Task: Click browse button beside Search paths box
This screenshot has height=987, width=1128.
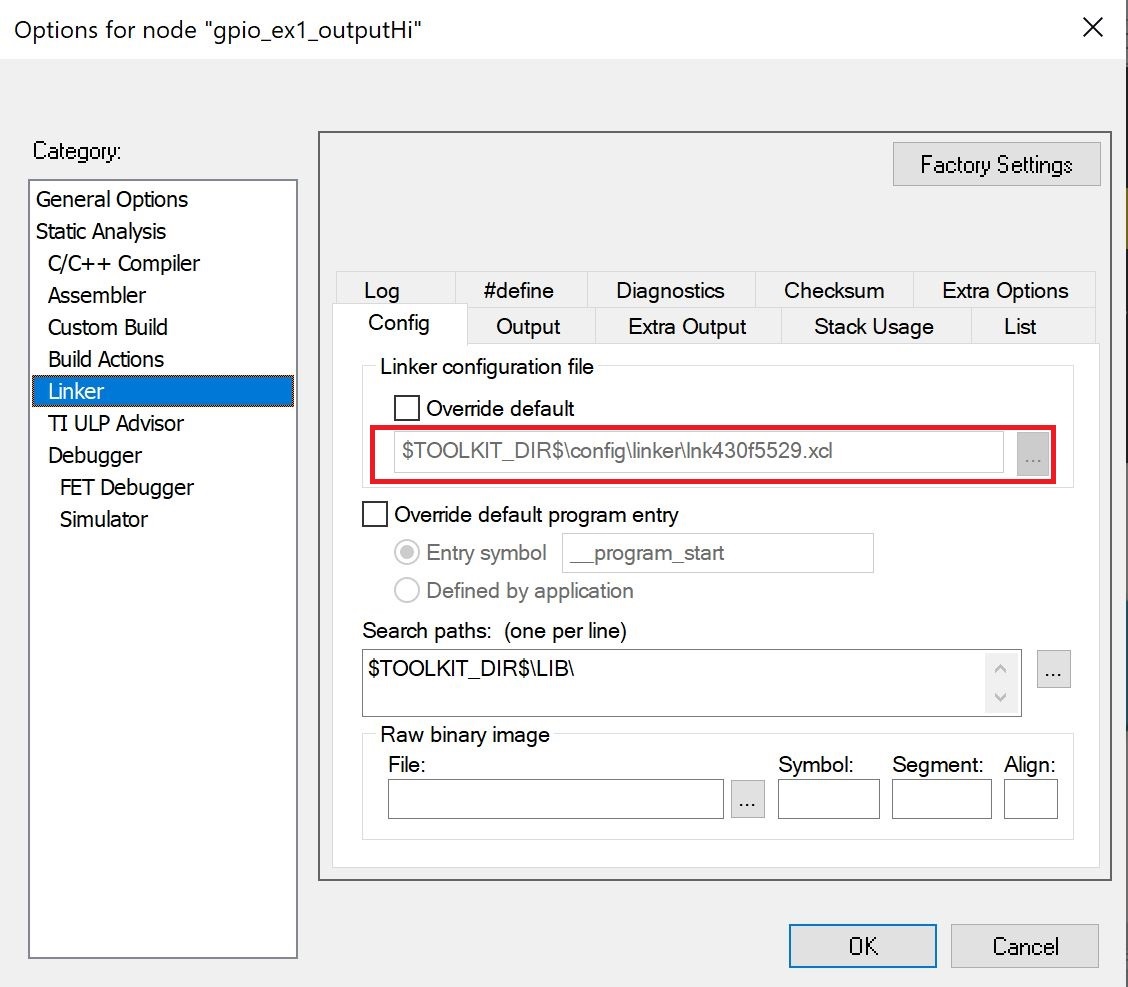Action: (1053, 670)
